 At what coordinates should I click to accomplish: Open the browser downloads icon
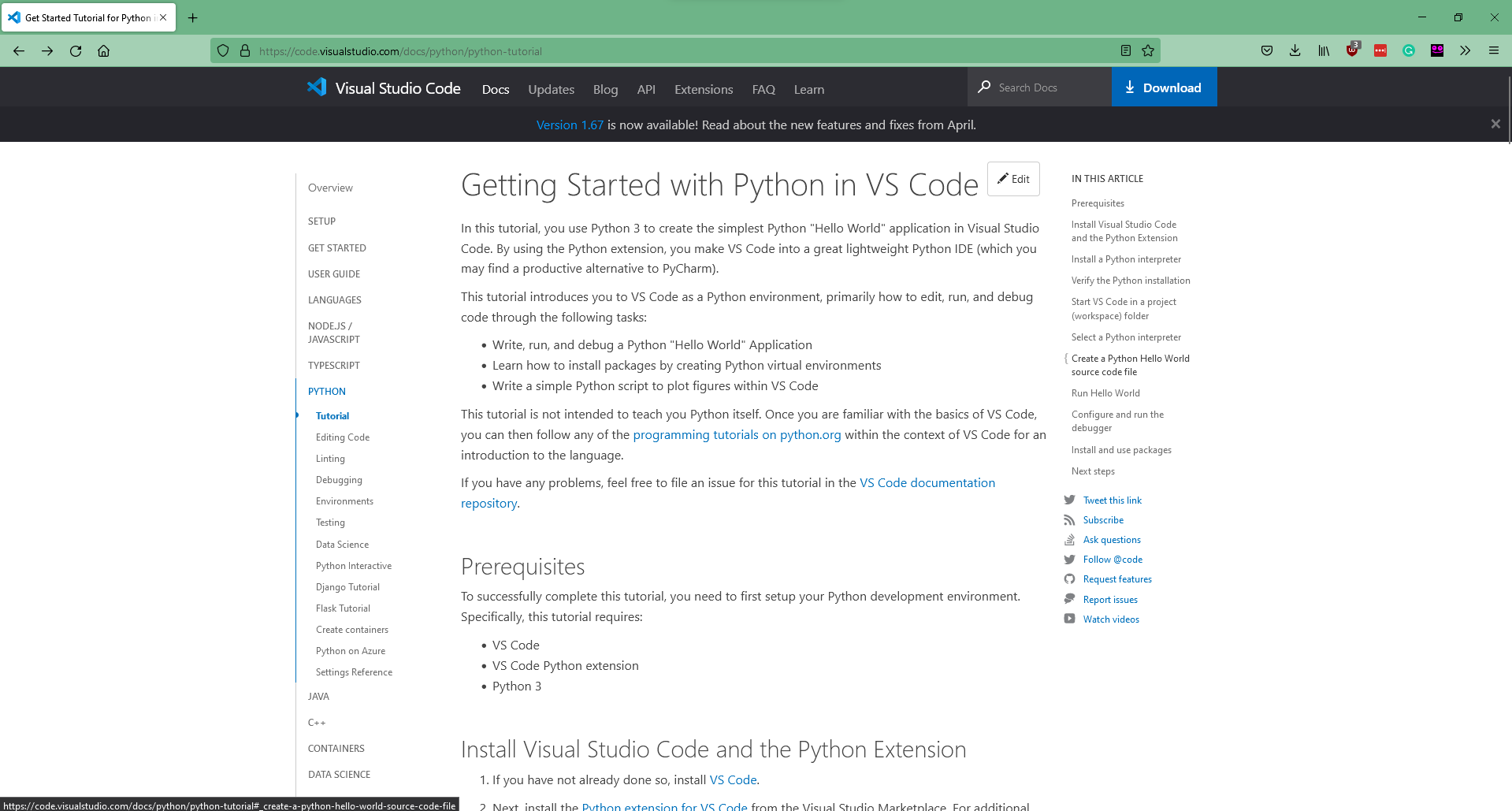(1295, 51)
